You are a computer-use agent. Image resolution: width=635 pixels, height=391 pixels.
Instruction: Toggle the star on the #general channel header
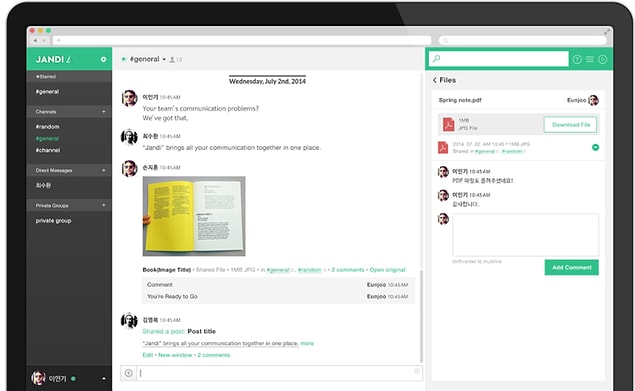click(124, 60)
